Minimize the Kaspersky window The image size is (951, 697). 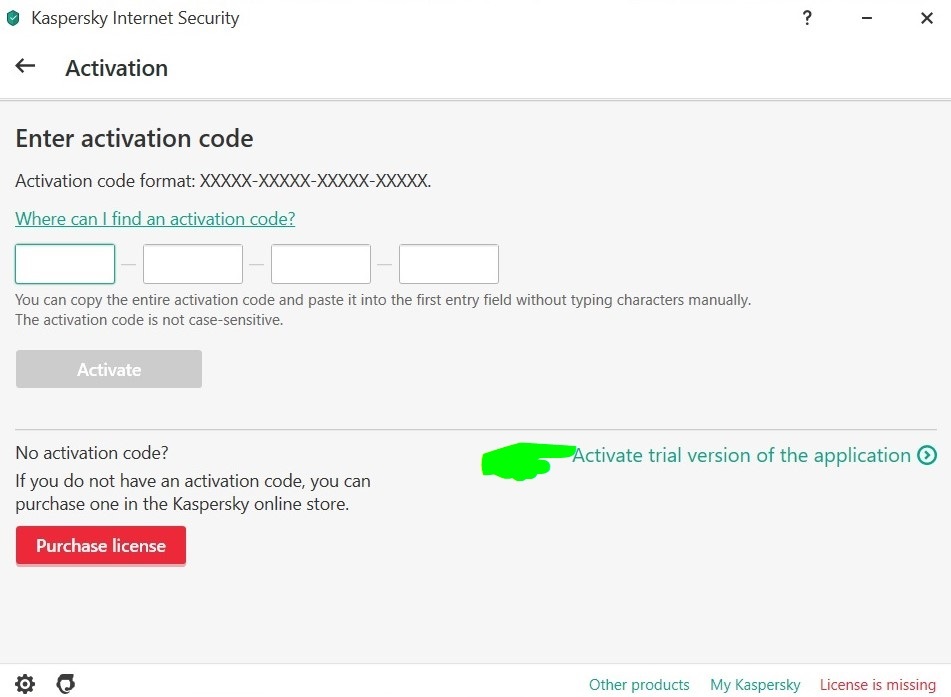[x=867, y=18]
